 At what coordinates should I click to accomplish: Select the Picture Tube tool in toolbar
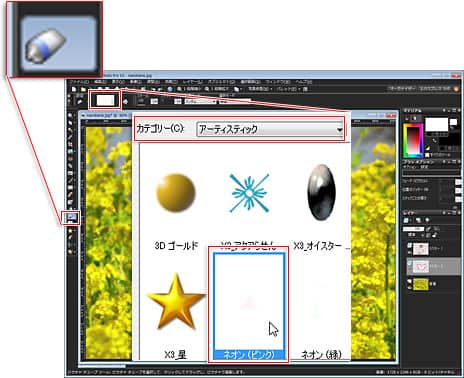pos(71,218)
